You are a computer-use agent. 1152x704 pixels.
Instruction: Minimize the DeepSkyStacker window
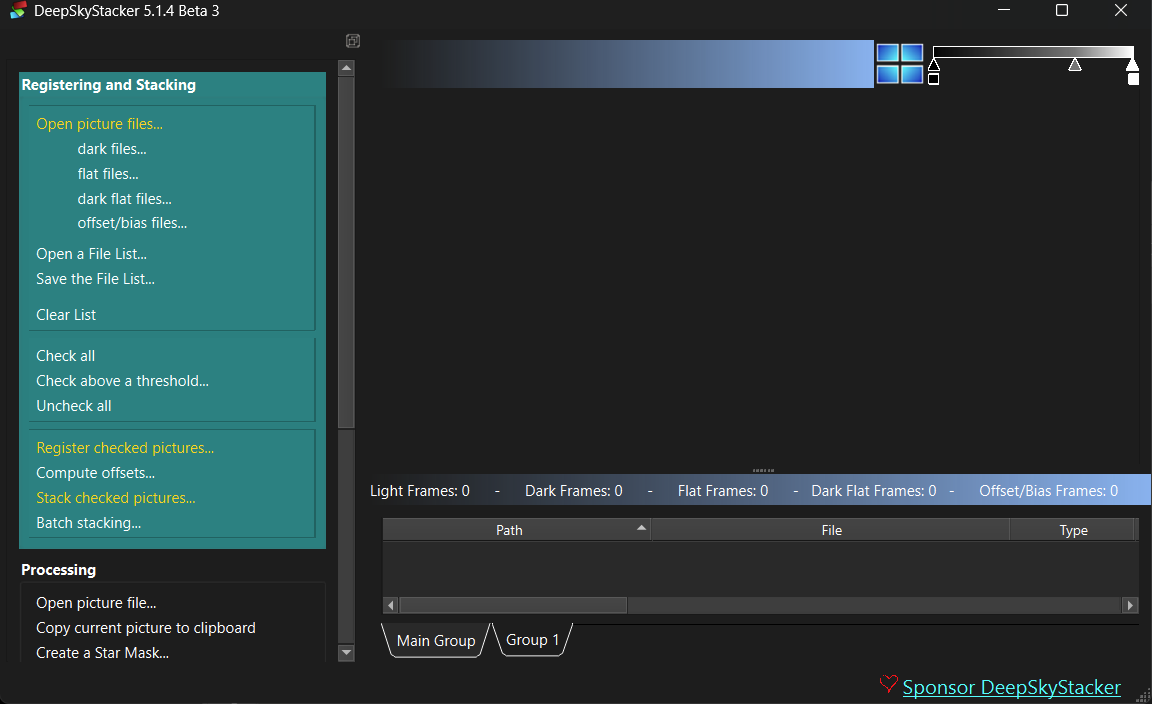[1004, 10]
